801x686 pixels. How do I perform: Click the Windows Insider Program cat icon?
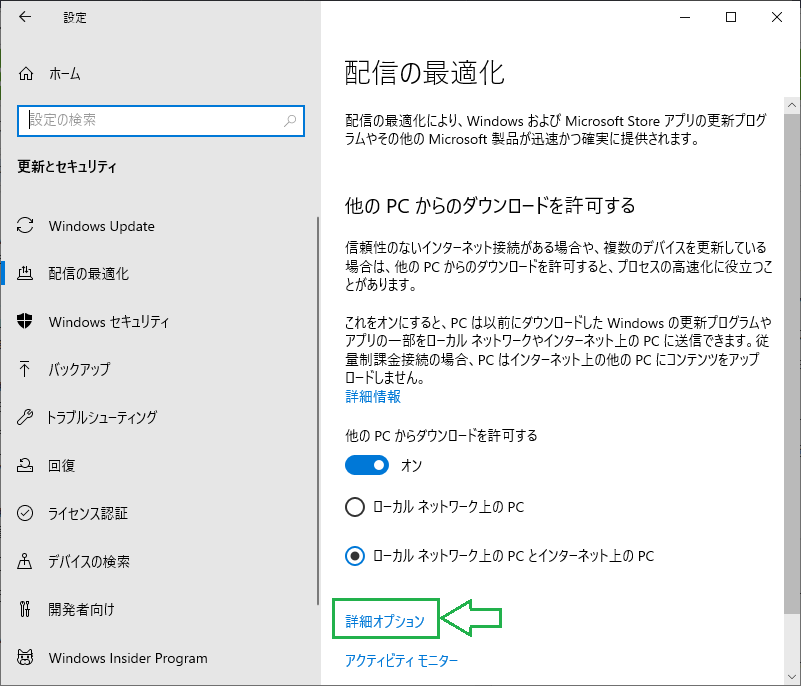(25, 657)
